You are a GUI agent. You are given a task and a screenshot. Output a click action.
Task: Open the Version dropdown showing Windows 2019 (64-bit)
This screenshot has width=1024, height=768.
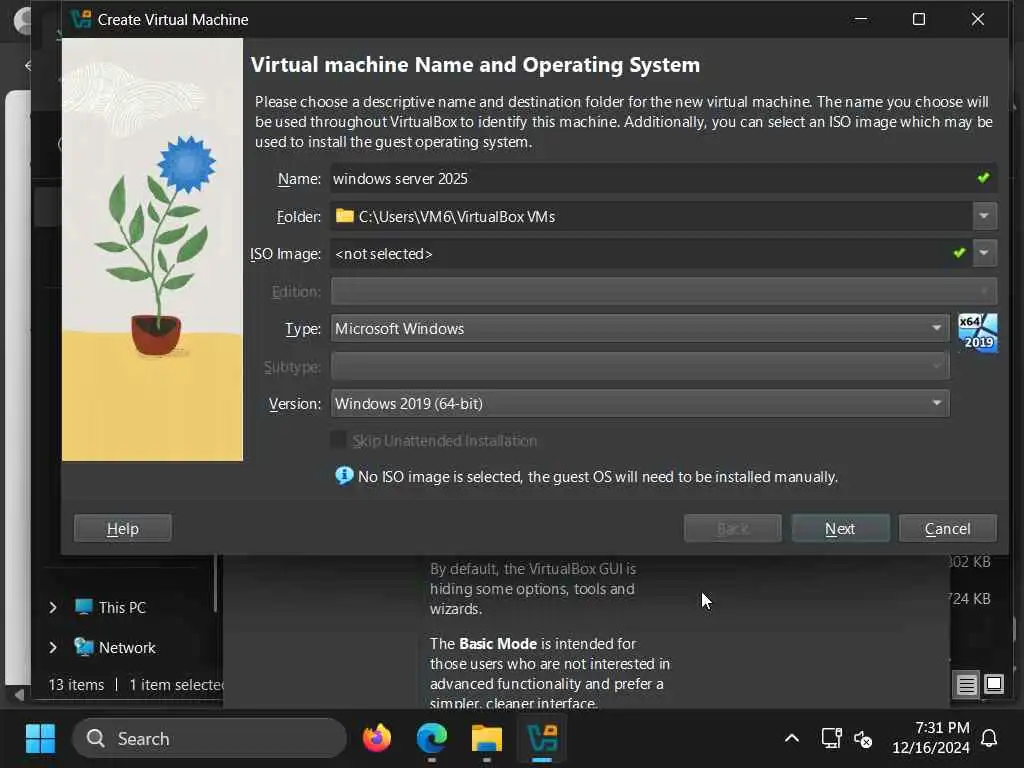[x=640, y=404]
